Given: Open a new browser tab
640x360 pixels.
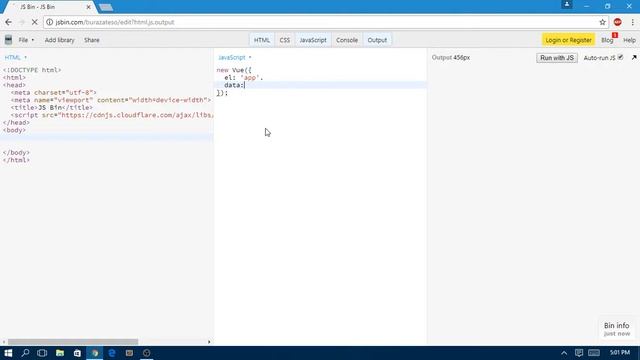Looking at the screenshot, I should 106,7.
